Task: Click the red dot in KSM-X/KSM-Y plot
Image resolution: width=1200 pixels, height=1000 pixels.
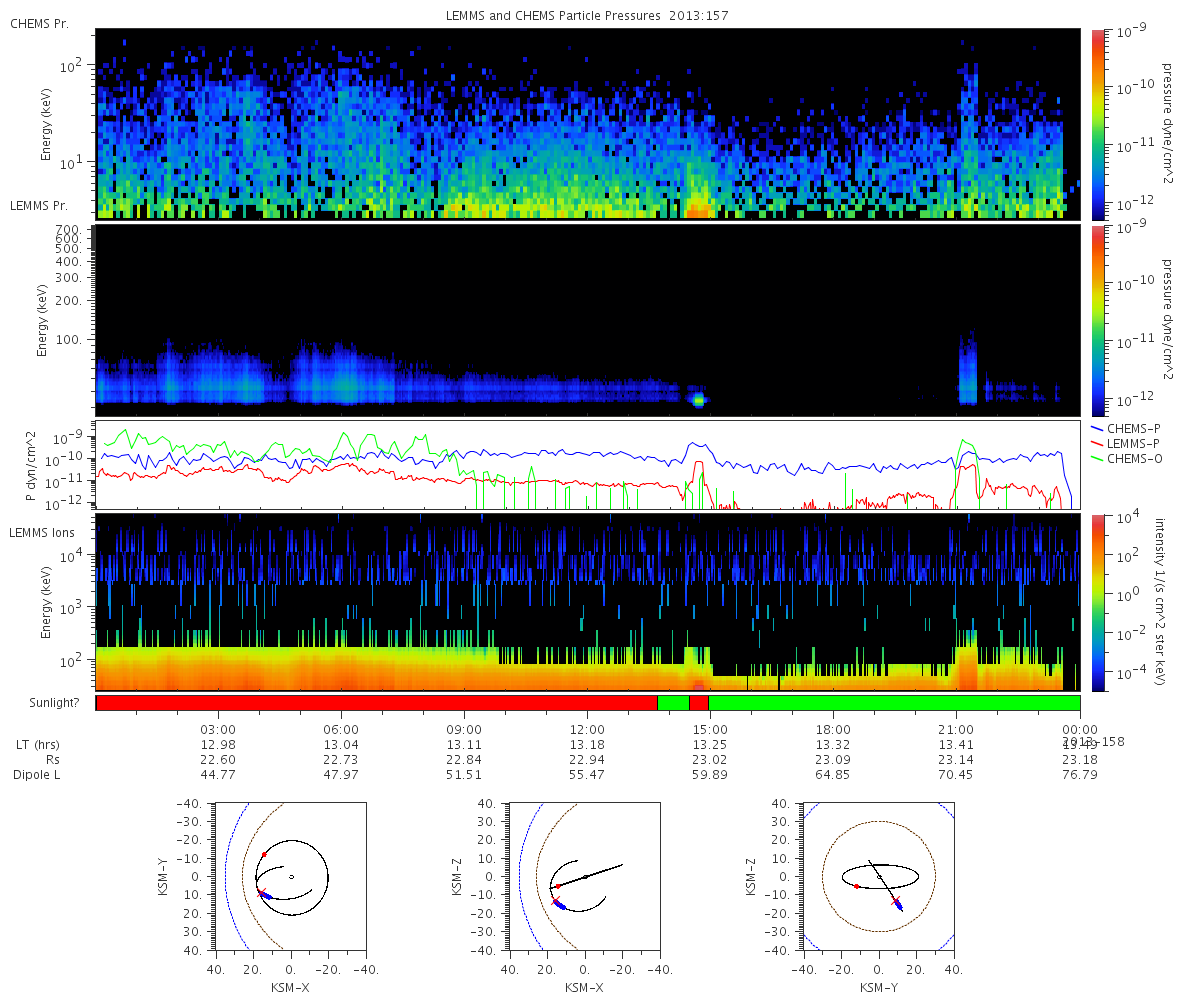Action: [264, 854]
